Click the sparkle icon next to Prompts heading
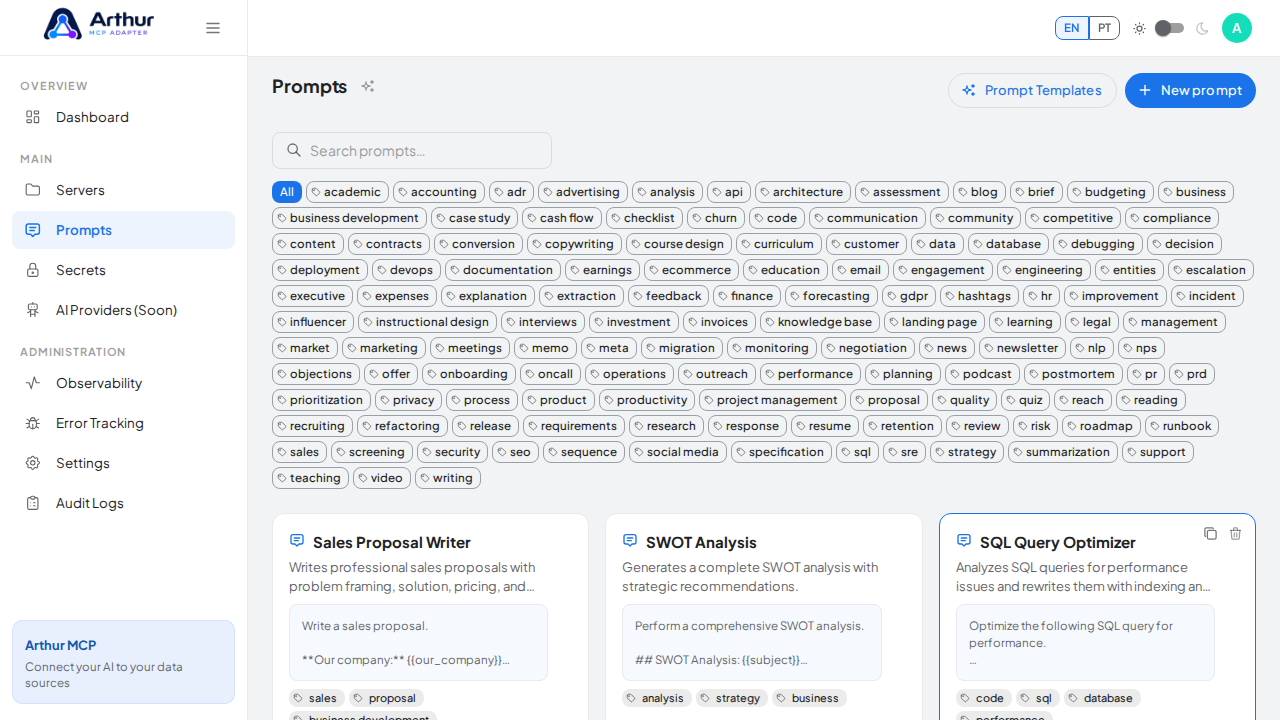Viewport: 1280px width, 720px height. tap(368, 86)
